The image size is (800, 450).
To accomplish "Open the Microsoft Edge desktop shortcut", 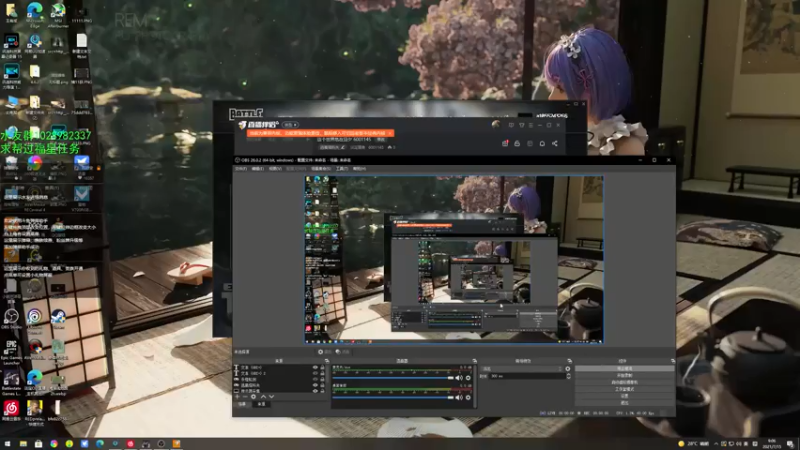I will 35,13.
